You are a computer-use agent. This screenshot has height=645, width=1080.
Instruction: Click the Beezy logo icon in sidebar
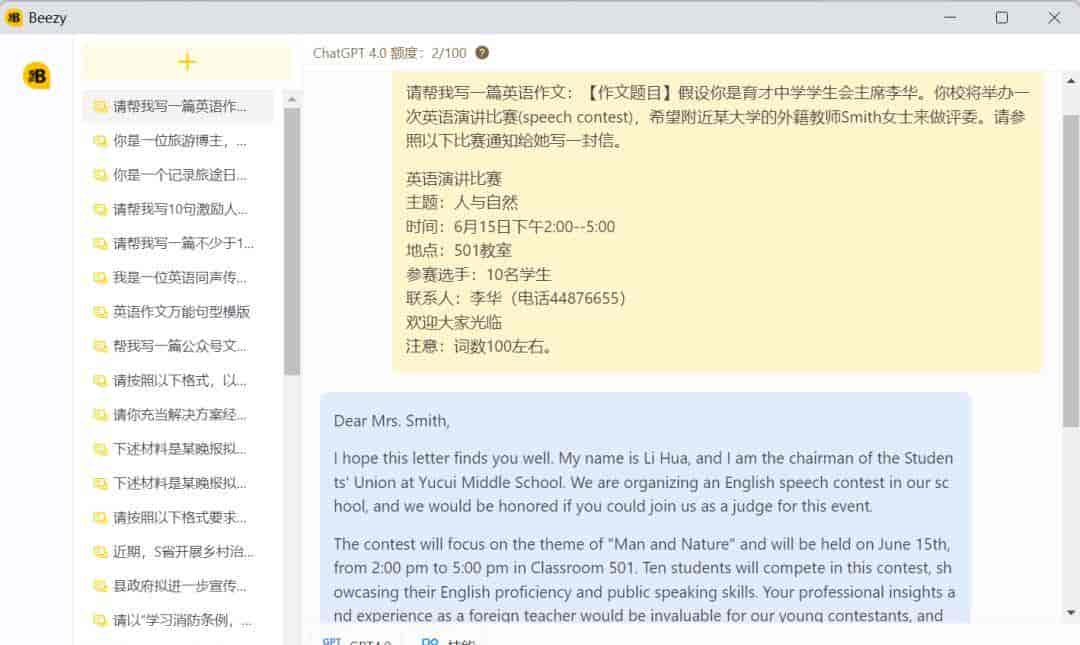[x=36, y=75]
